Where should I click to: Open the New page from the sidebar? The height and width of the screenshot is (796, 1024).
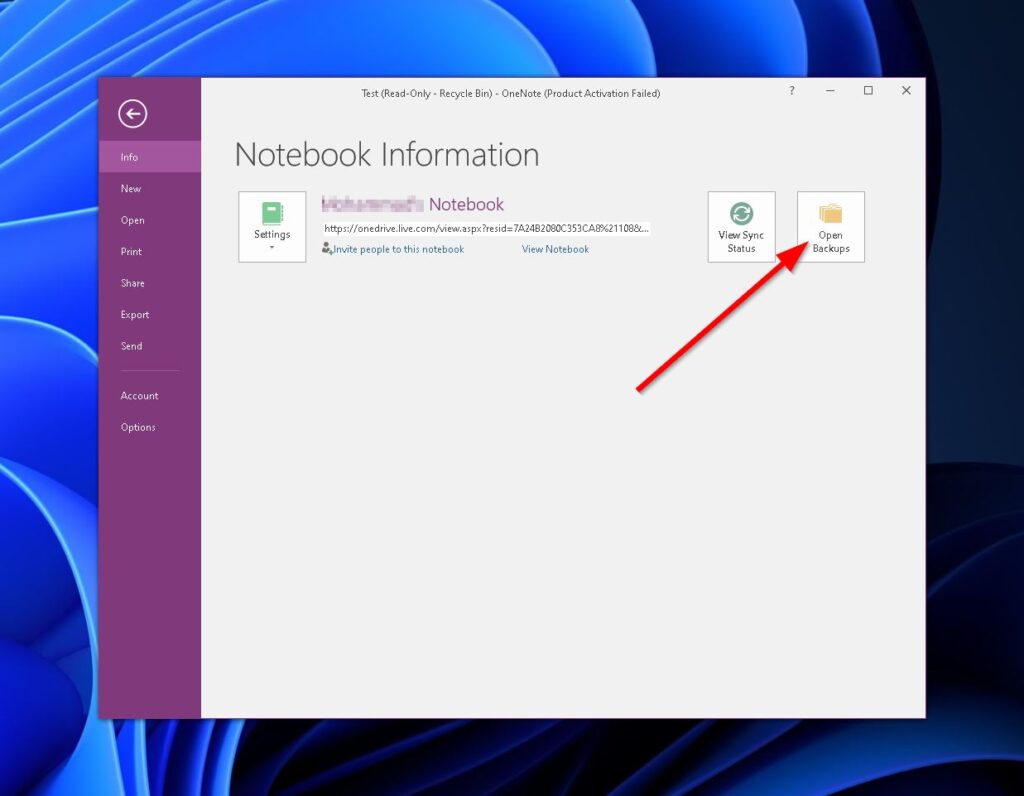(131, 188)
